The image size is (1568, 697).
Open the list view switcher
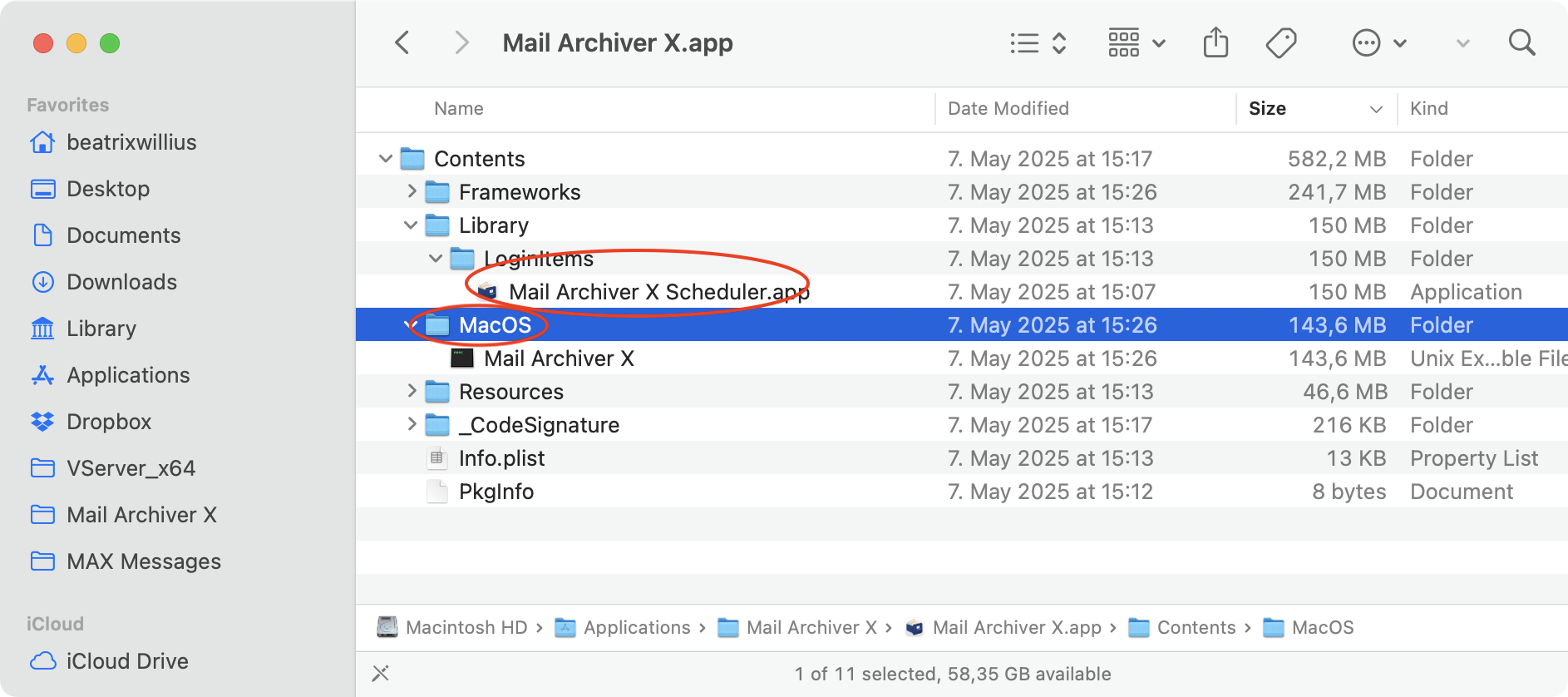click(1038, 42)
